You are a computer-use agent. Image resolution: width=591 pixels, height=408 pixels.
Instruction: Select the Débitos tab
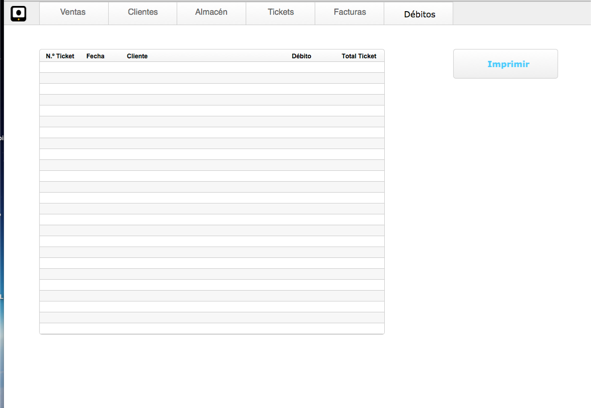click(x=419, y=14)
